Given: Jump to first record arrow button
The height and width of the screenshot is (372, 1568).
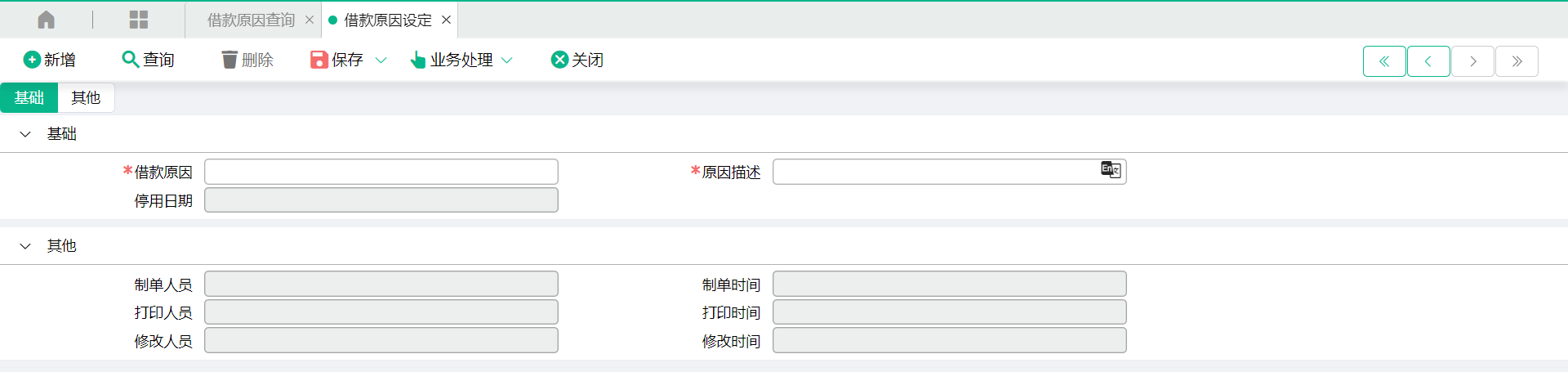Looking at the screenshot, I should coord(1384,61).
